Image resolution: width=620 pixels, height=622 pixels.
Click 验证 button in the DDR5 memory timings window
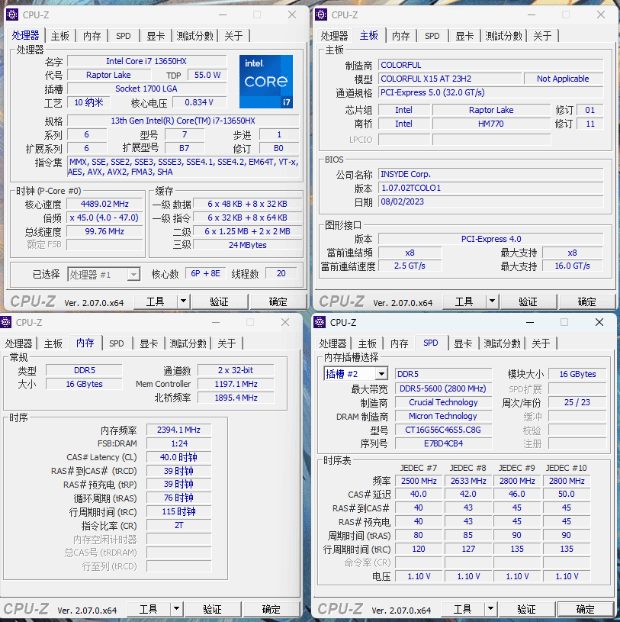pos(213,609)
